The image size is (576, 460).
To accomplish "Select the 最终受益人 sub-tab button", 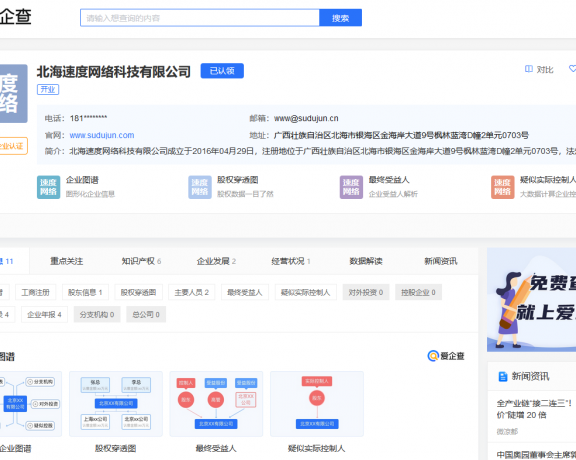I will [x=245, y=292].
